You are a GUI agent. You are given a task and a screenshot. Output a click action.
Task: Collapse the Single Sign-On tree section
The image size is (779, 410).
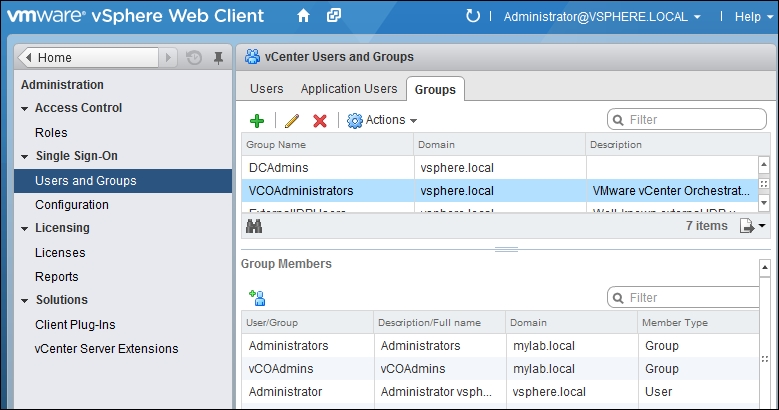(24, 157)
